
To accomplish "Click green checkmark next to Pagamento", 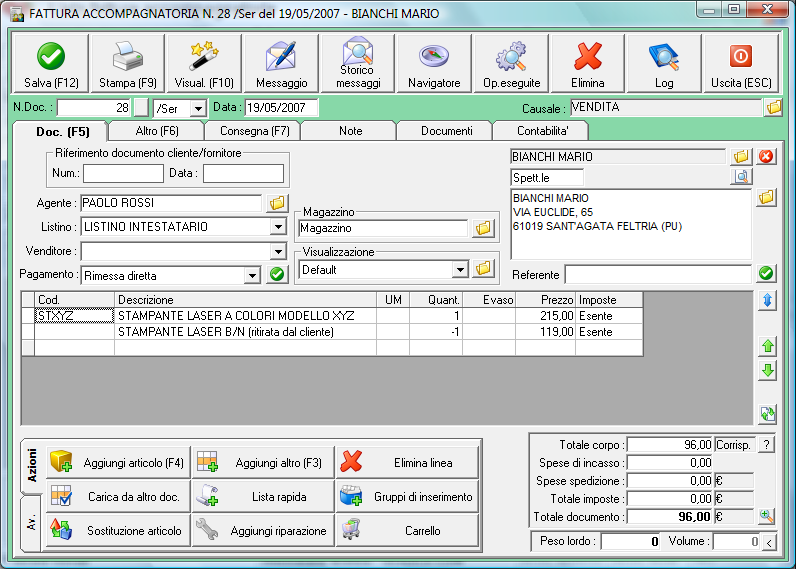I will click(277, 274).
